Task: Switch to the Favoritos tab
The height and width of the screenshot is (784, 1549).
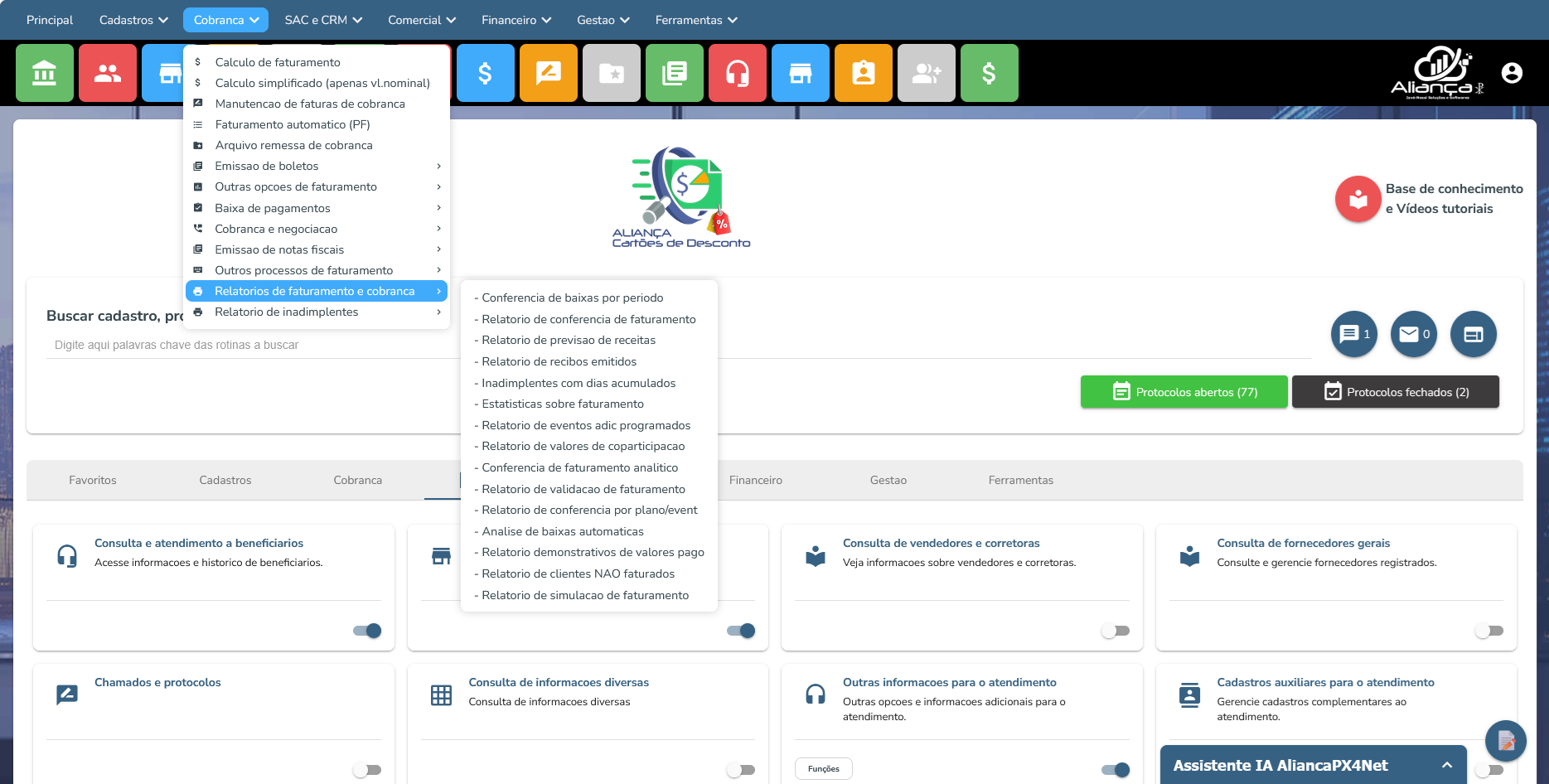Action: point(93,480)
